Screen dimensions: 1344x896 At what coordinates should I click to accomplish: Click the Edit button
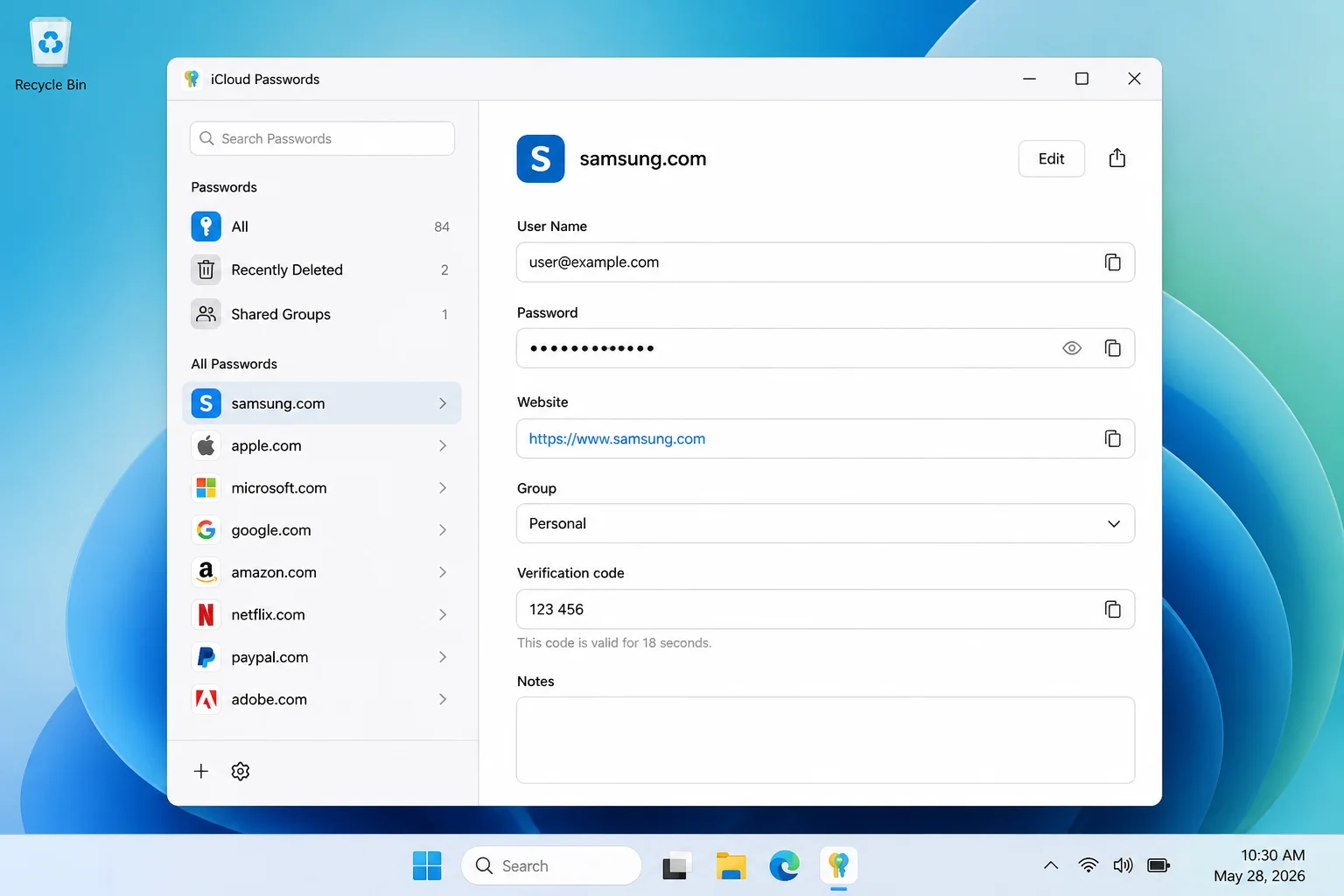tap(1052, 158)
